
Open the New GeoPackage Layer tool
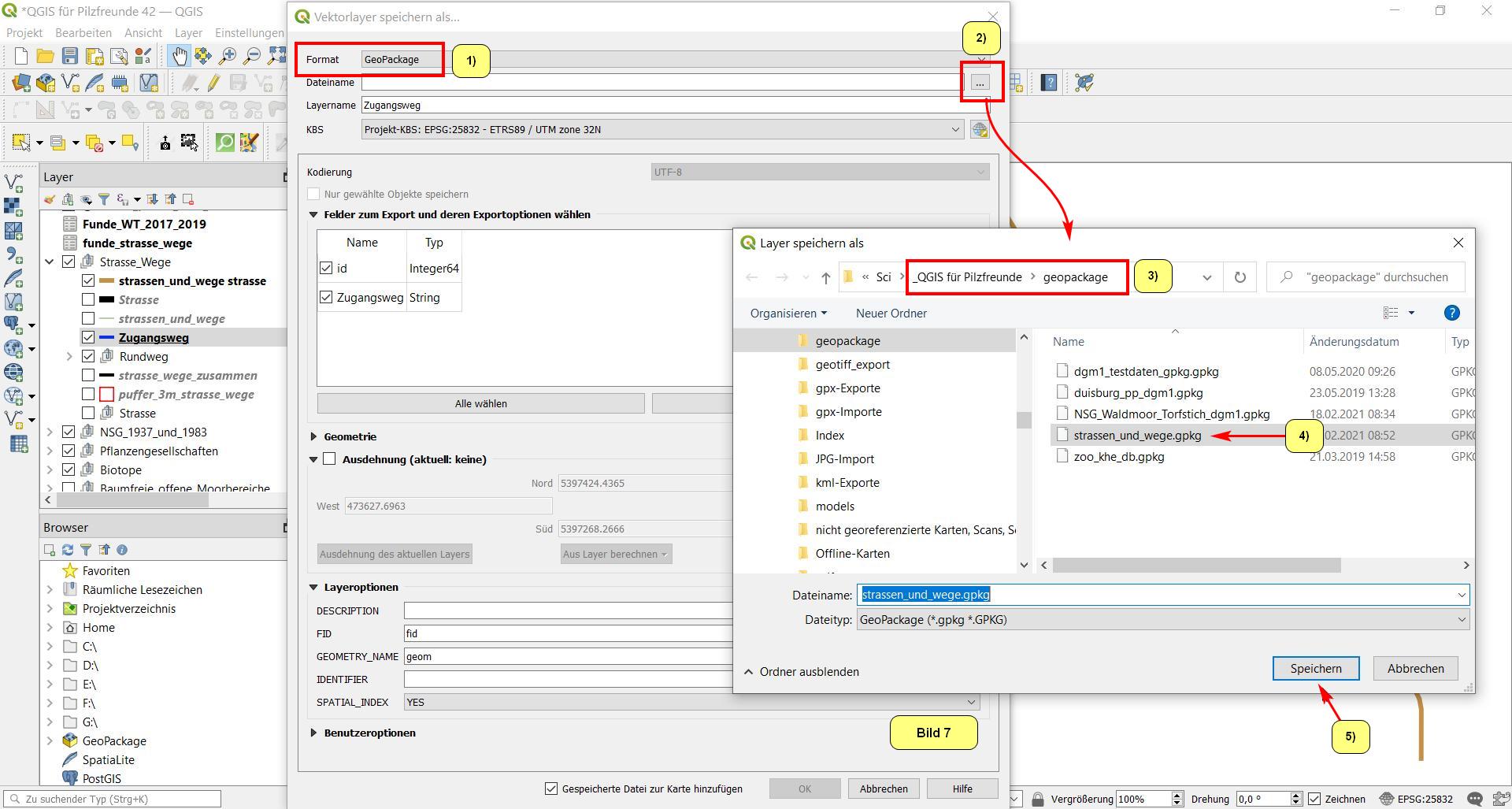(46, 83)
